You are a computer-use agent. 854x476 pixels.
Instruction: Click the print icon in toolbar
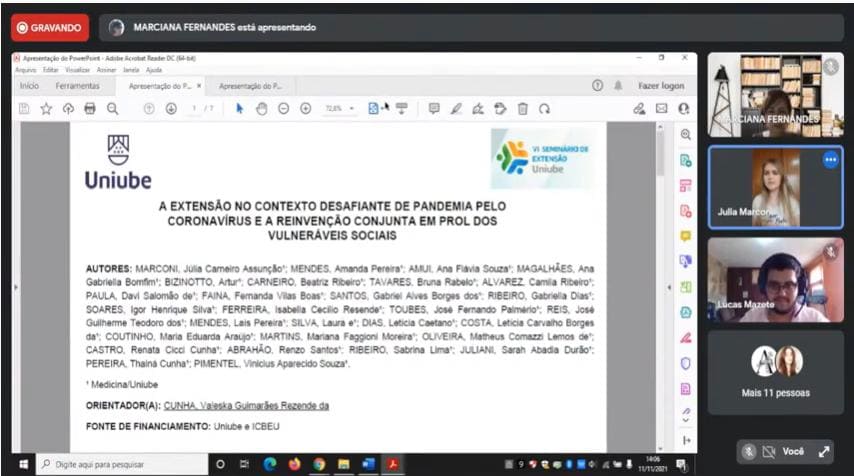pos(90,109)
